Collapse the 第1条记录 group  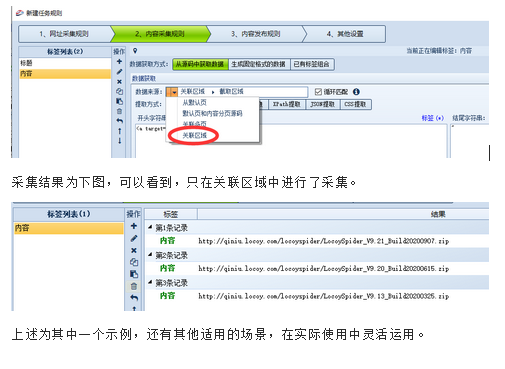150,227
